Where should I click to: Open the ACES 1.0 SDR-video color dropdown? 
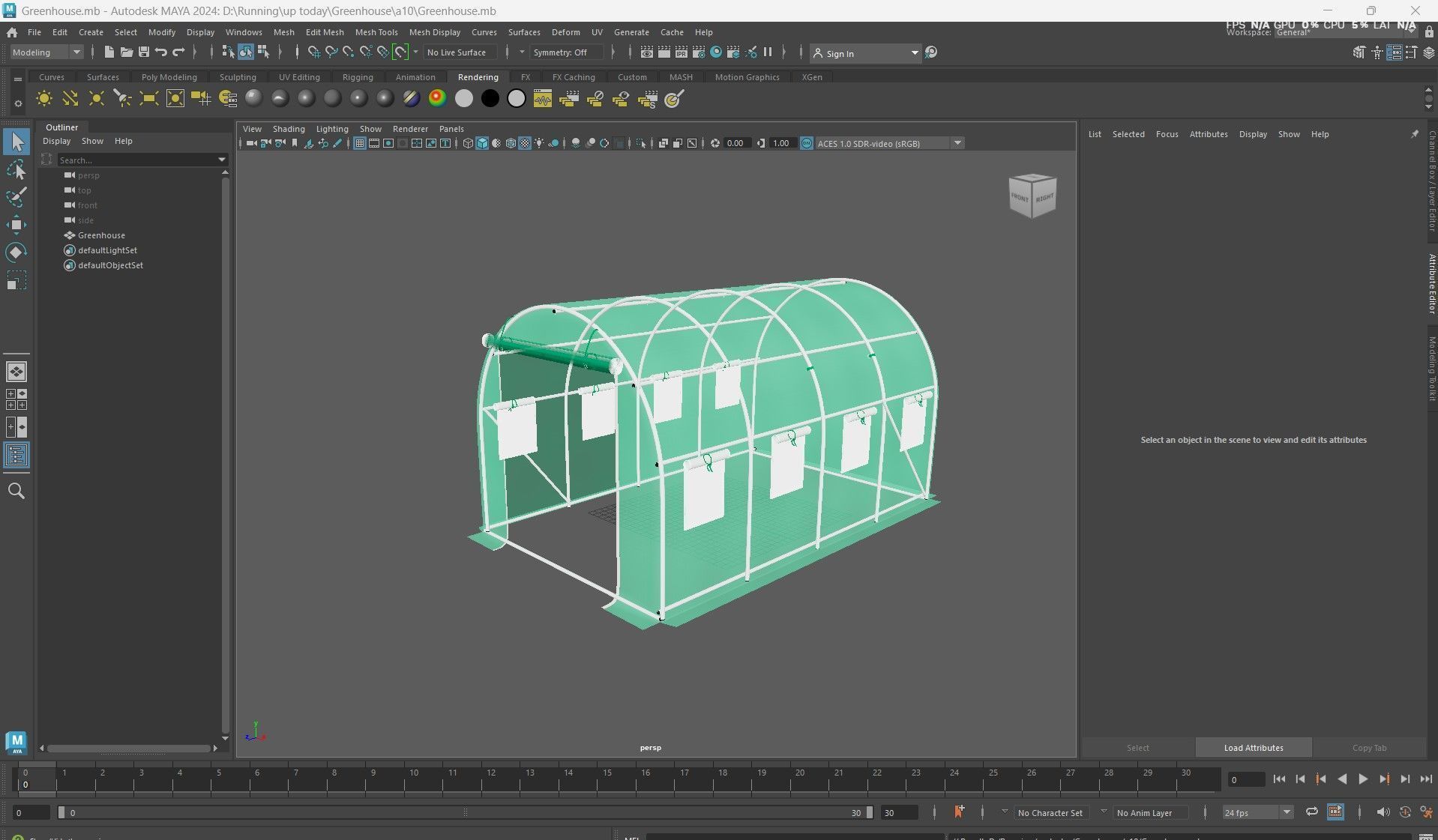click(x=889, y=143)
